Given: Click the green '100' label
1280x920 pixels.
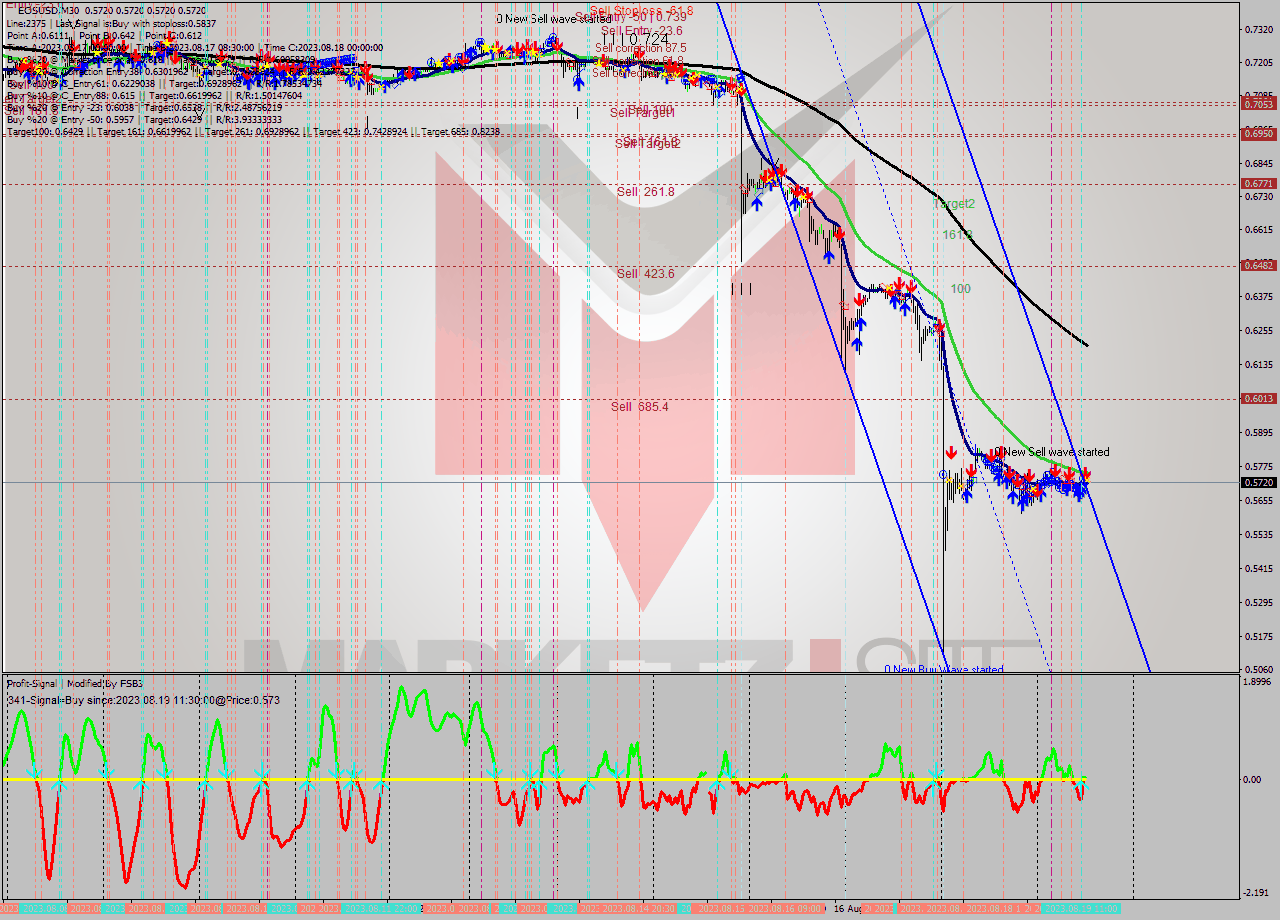Looking at the screenshot, I should (960, 288).
